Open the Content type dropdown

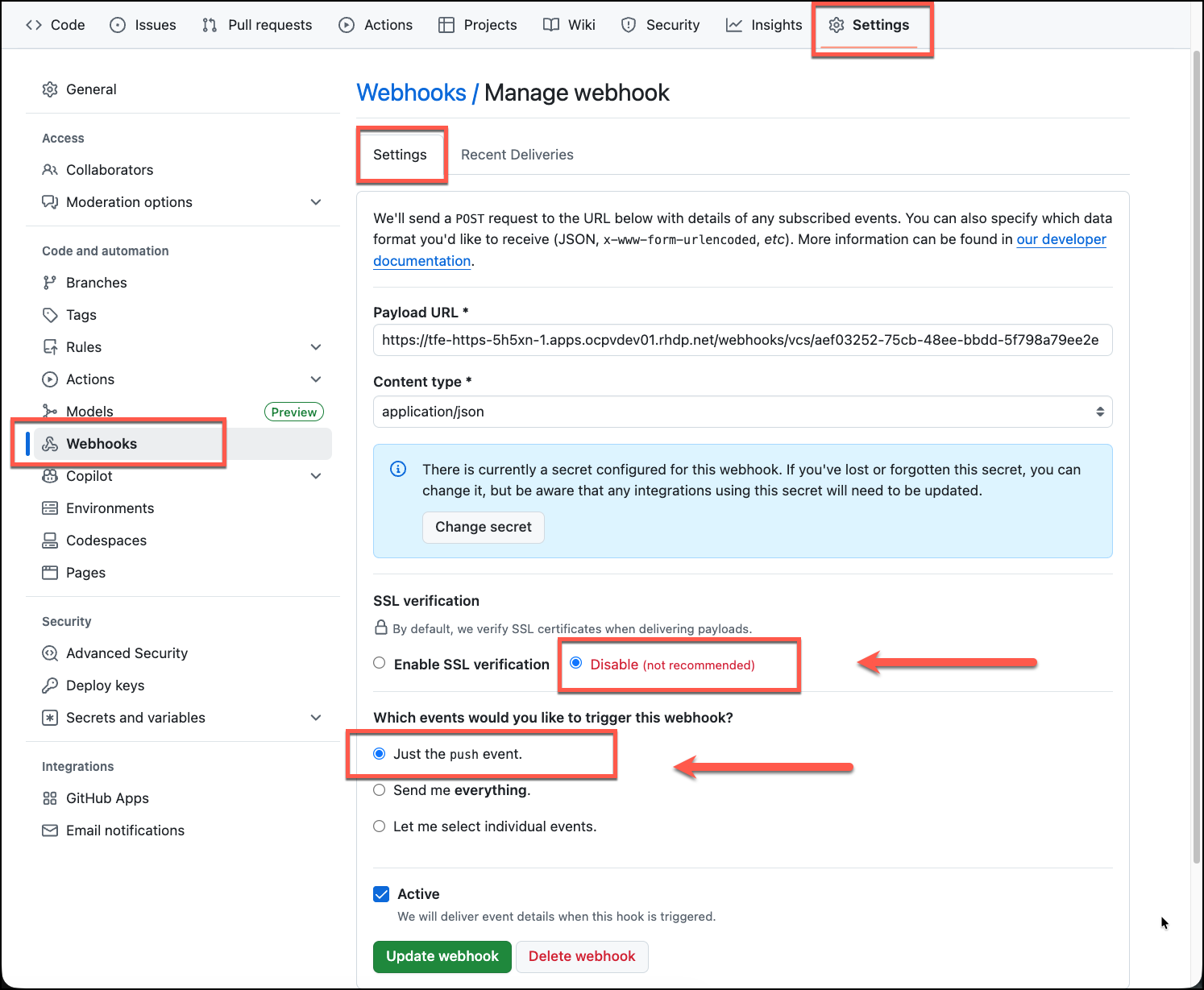pos(742,412)
